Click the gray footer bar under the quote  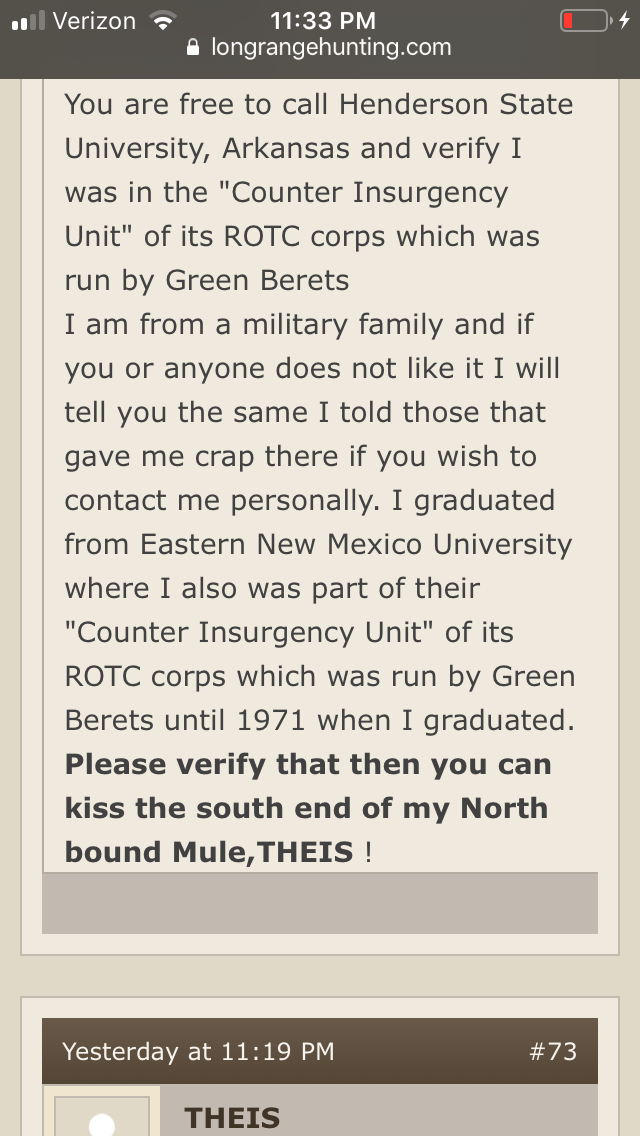tap(320, 903)
